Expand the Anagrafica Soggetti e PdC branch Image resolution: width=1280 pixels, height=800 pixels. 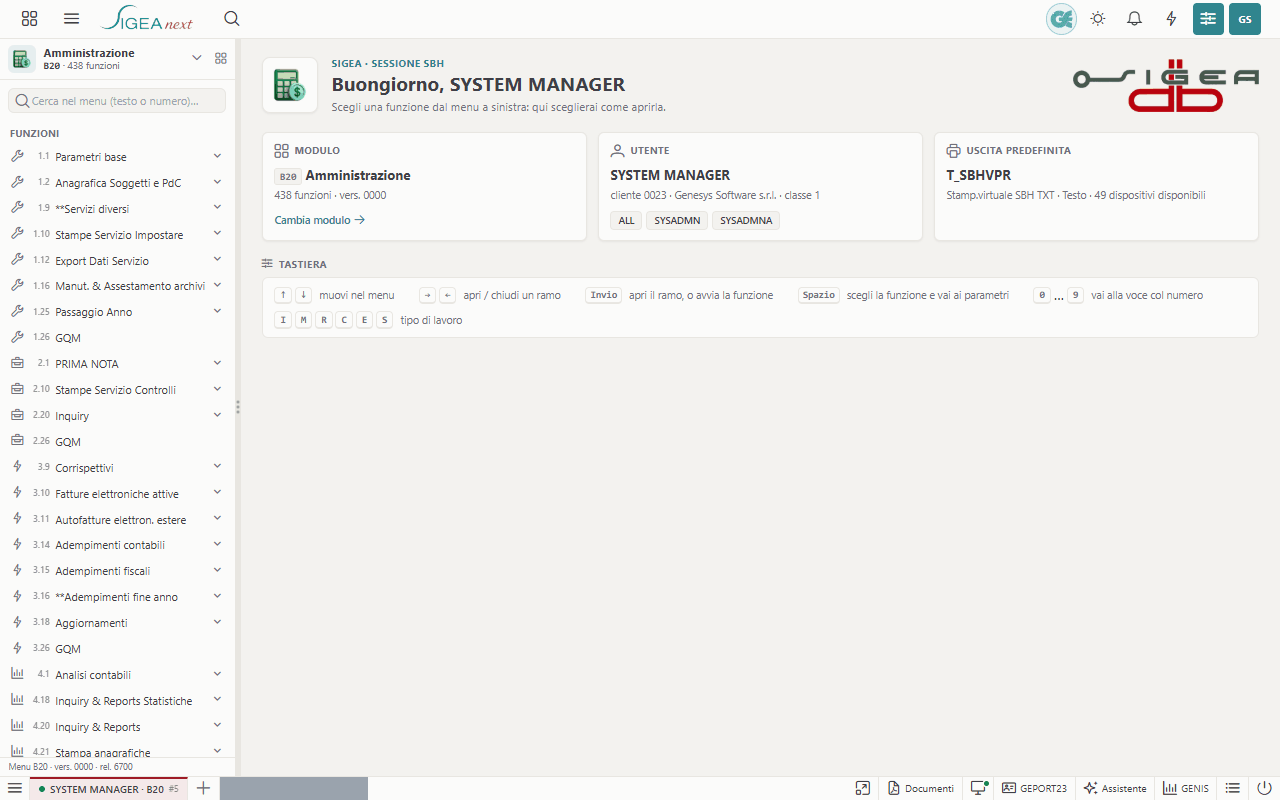click(x=217, y=183)
